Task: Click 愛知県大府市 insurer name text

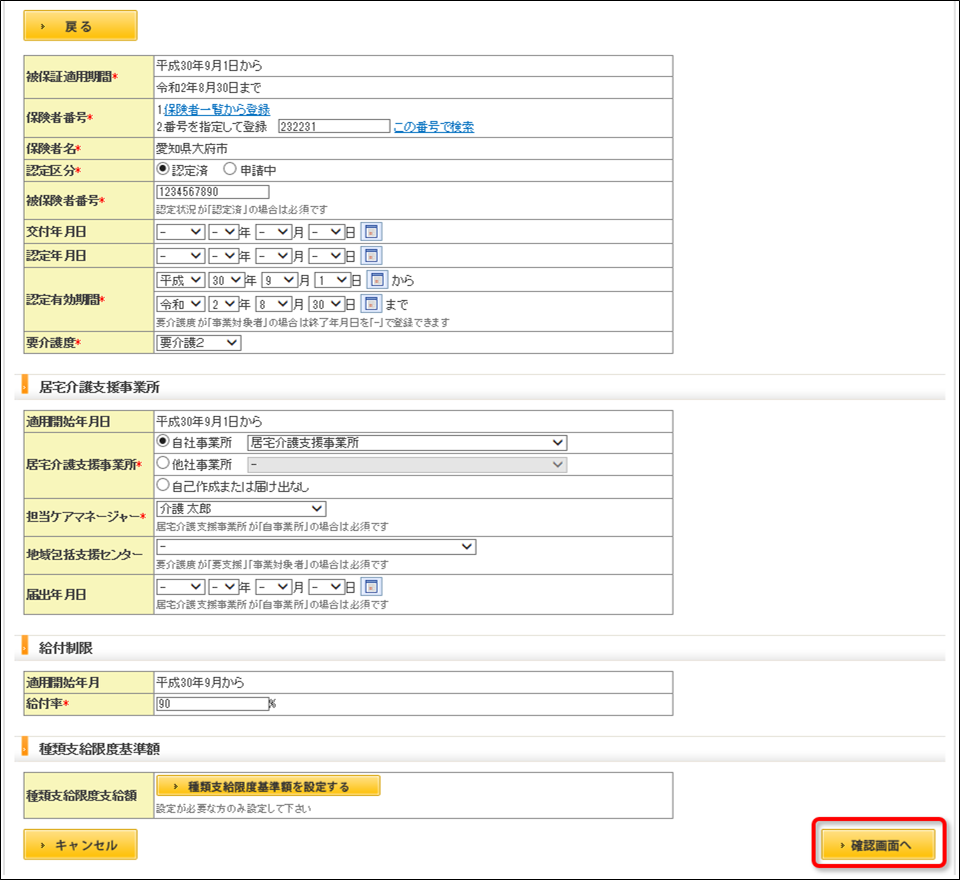Action: point(192,149)
